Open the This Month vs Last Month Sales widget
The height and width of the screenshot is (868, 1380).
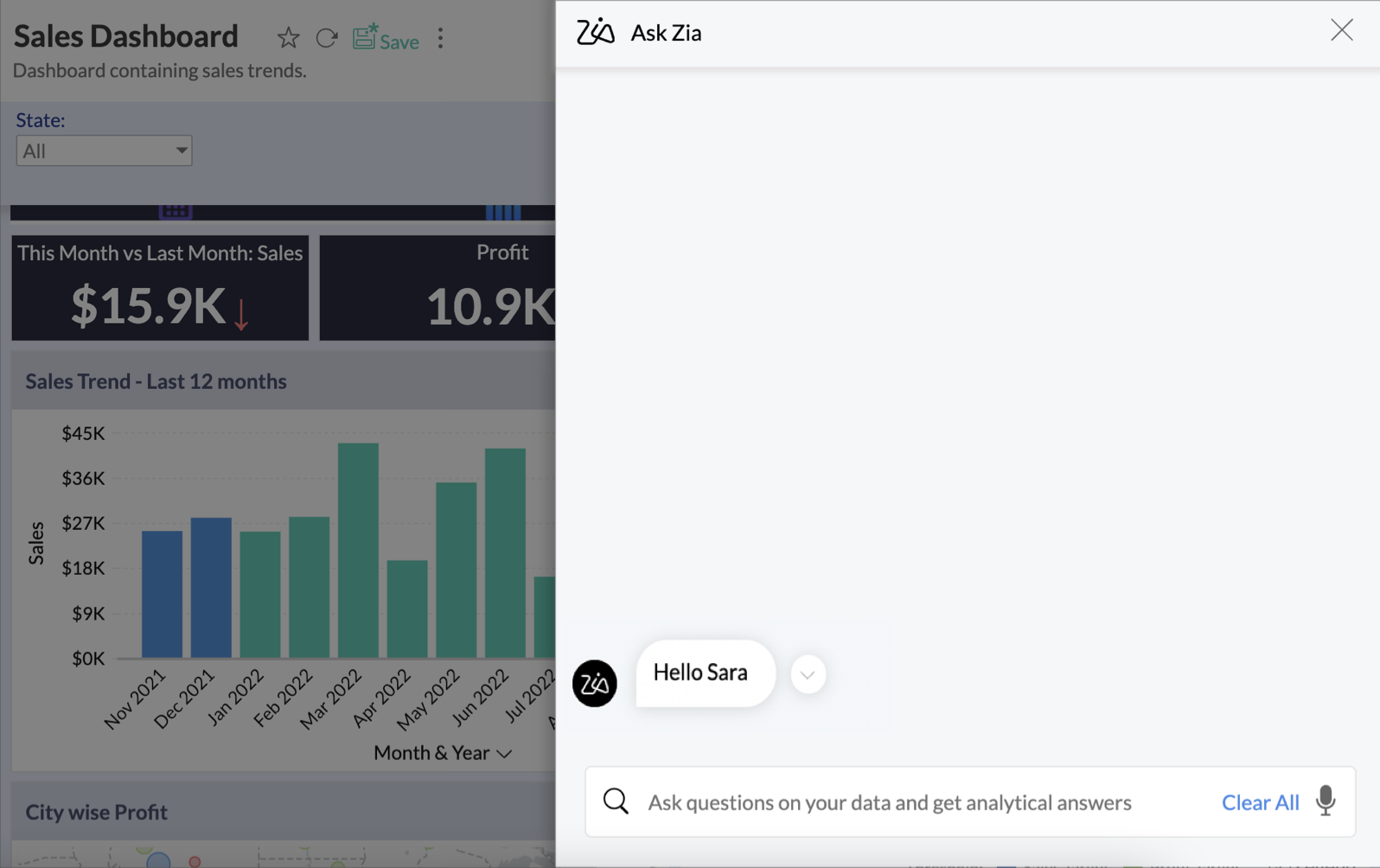click(159, 288)
